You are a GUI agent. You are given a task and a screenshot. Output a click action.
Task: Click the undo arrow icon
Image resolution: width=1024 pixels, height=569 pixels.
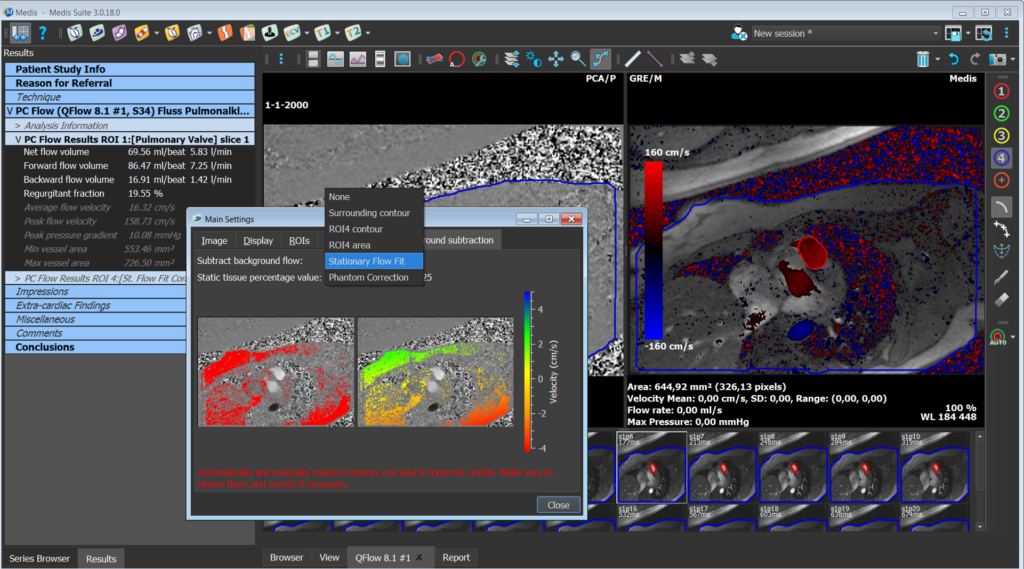(x=953, y=59)
